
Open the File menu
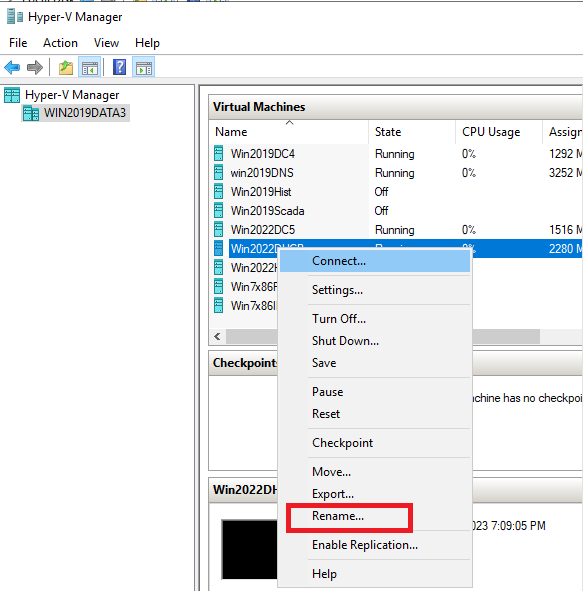point(18,43)
